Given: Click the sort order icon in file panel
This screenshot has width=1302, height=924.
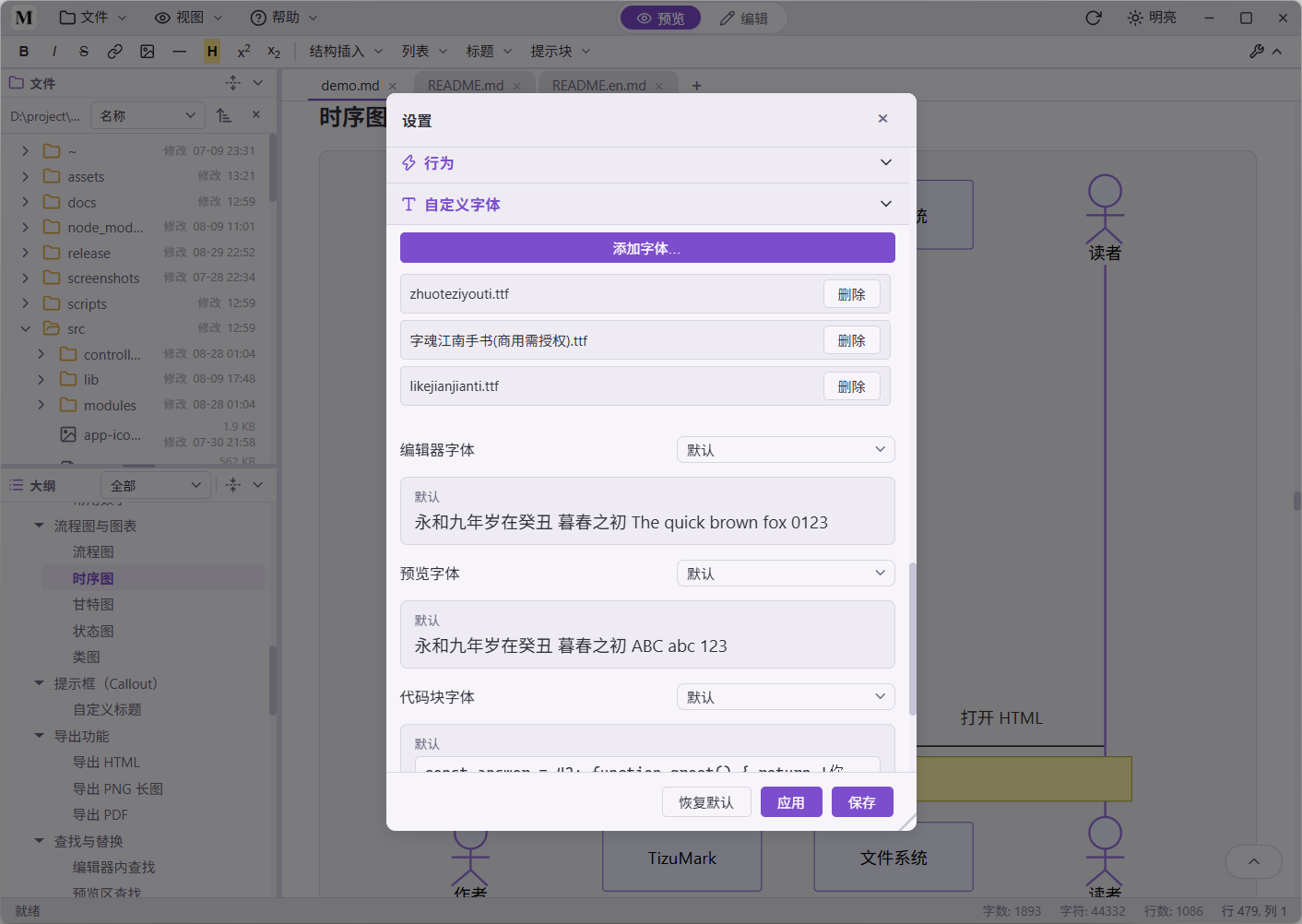Looking at the screenshot, I should [224, 115].
